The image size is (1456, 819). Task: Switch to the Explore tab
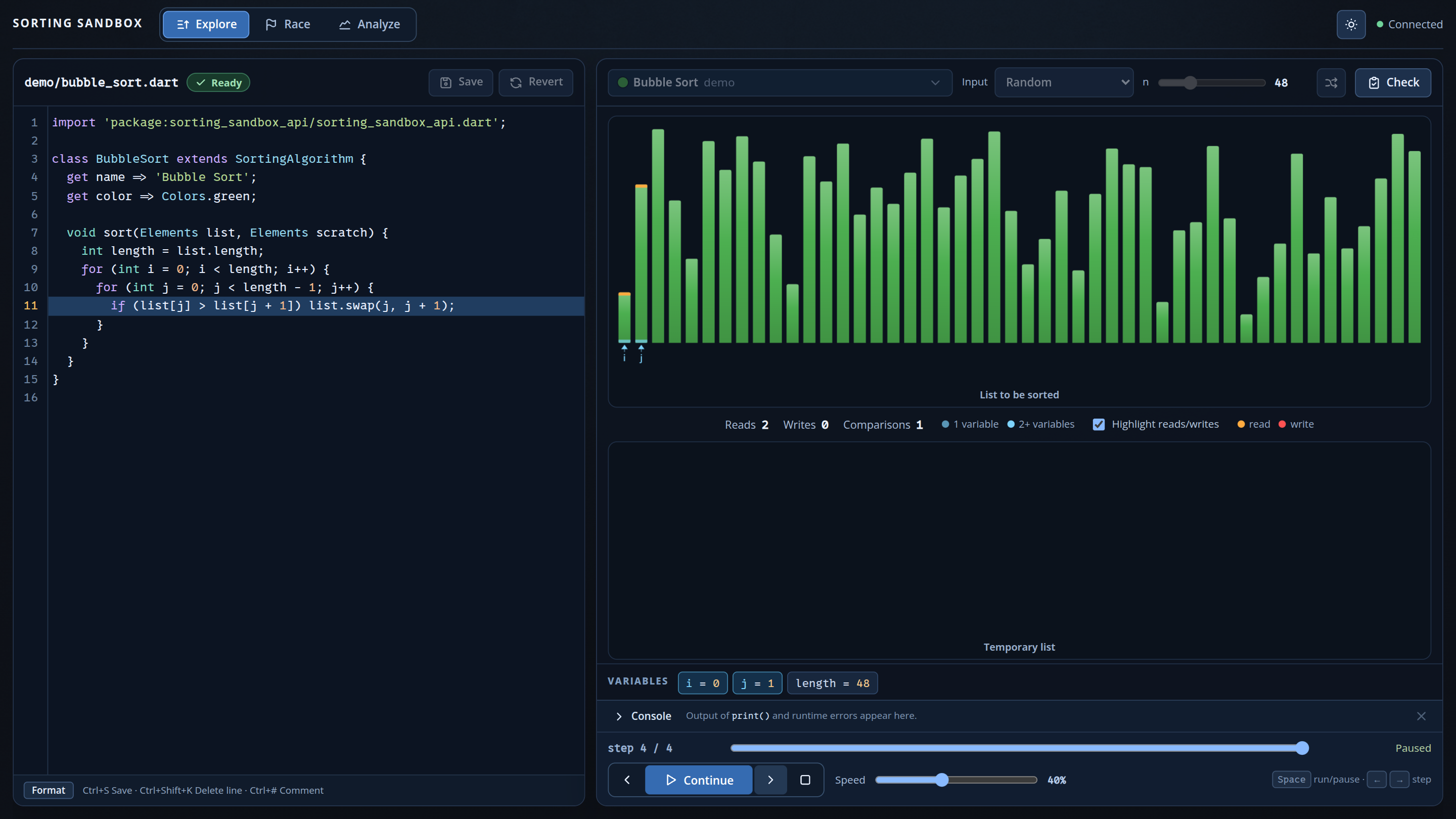coord(206,24)
